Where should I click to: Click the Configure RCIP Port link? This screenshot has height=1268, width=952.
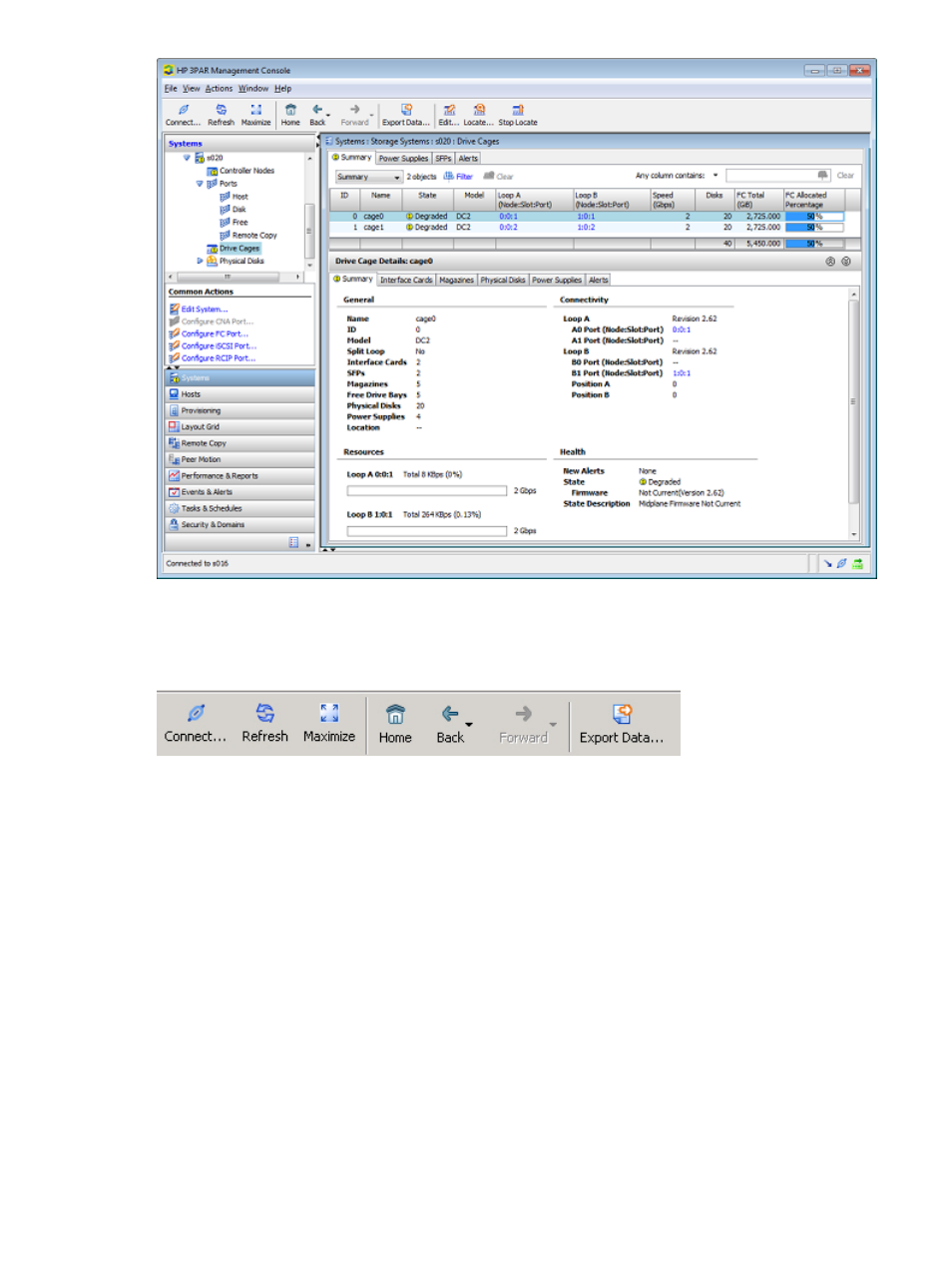tap(219, 357)
